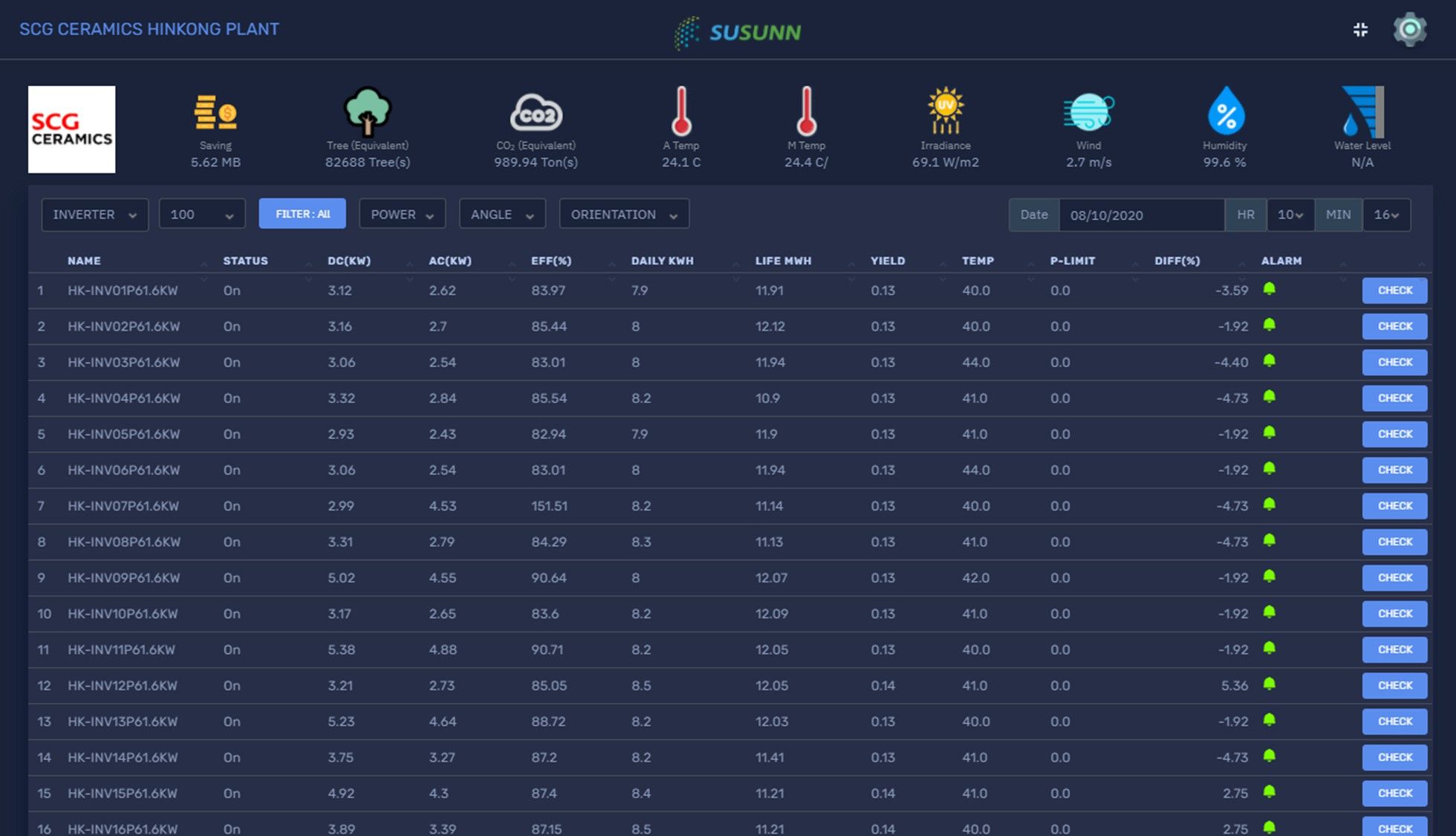Sort table by EFF(%) column header

[550, 261]
